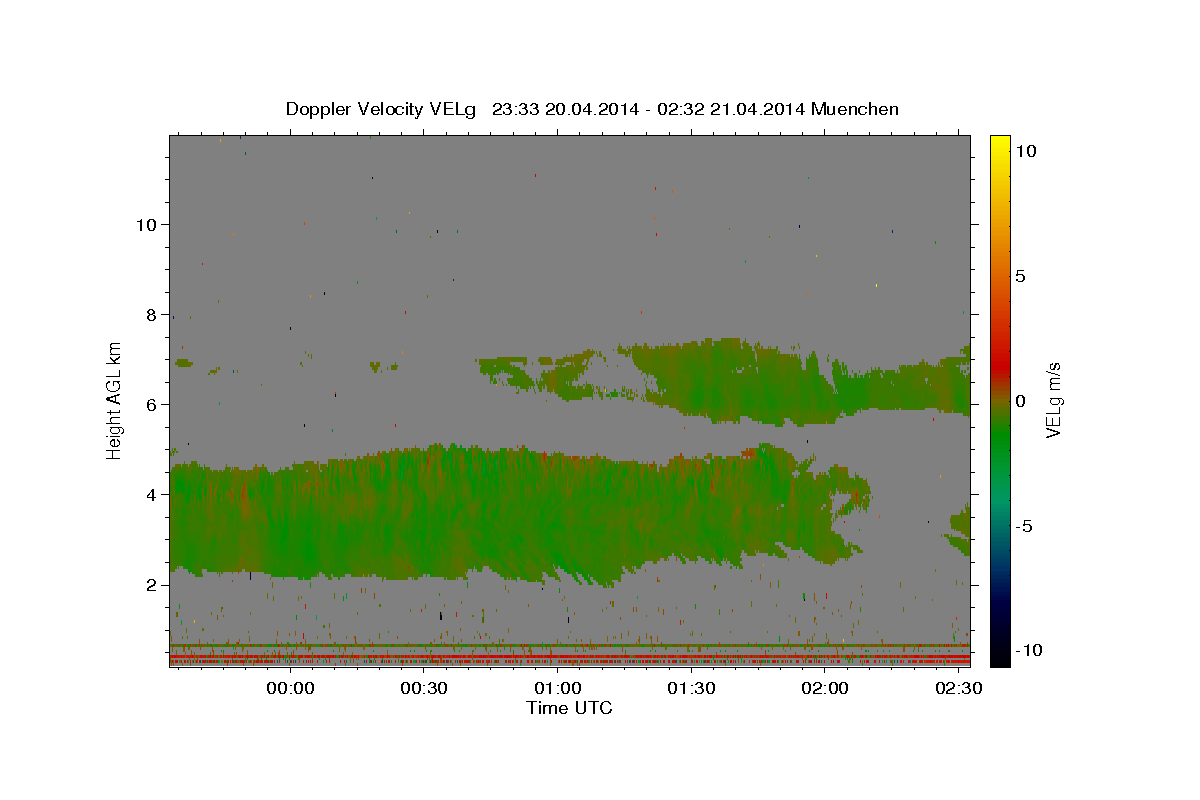
Task: Click the height tick label 10
Action: [x=145, y=225]
